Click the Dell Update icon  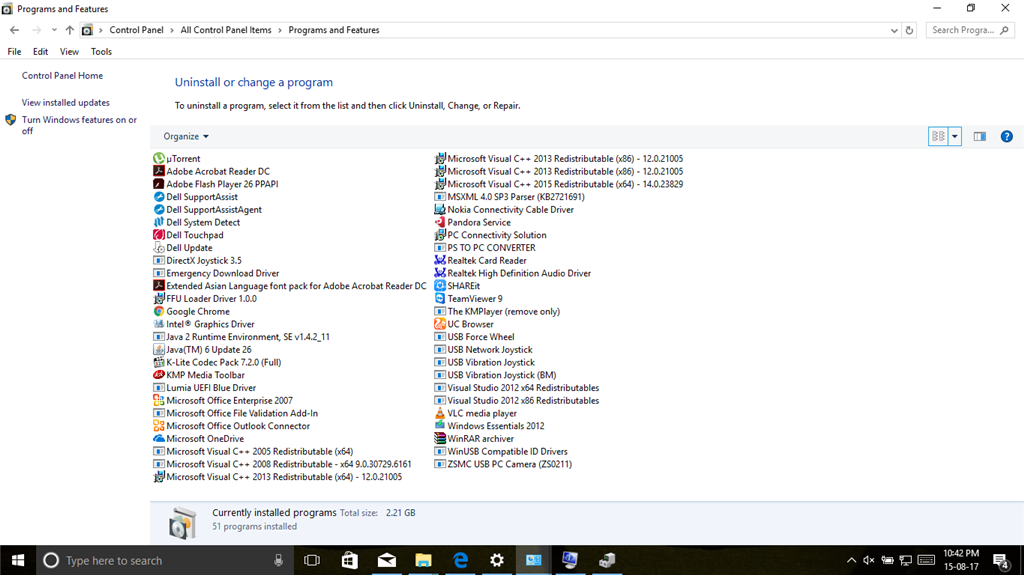[x=159, y=248]
